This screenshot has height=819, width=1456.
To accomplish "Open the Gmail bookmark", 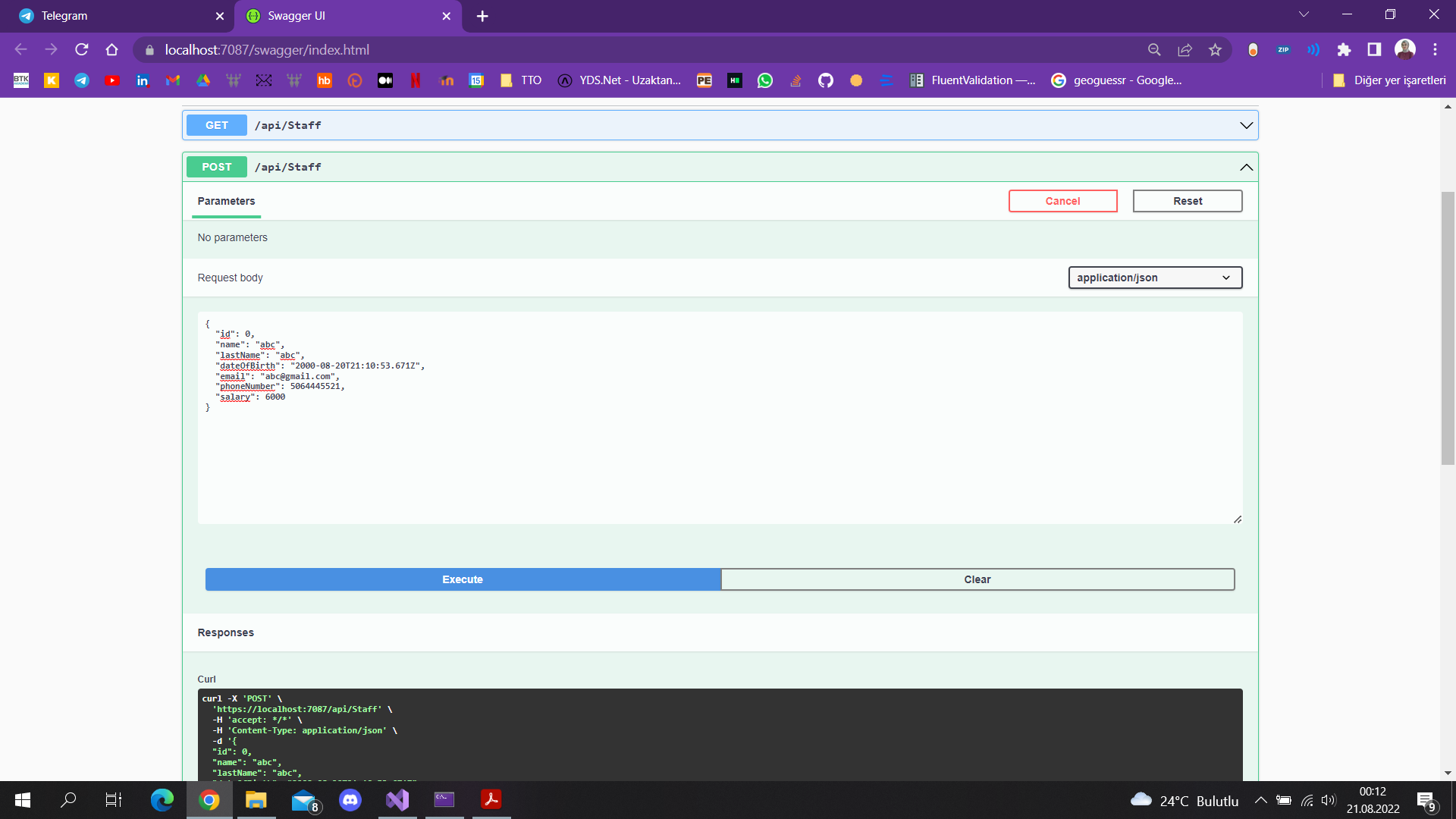I will click(x=173, y=80).
